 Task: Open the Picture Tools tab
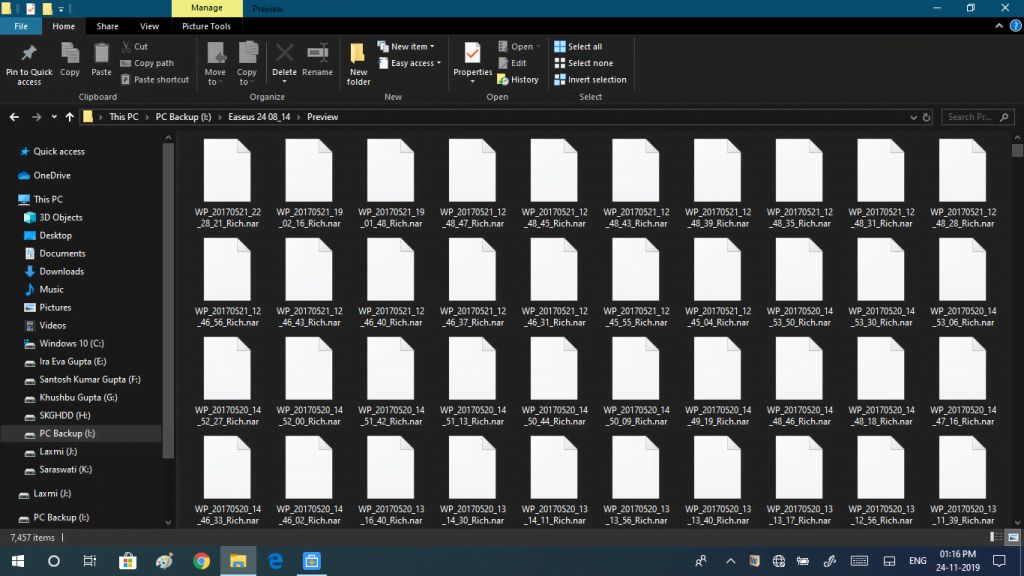point(206,26)
